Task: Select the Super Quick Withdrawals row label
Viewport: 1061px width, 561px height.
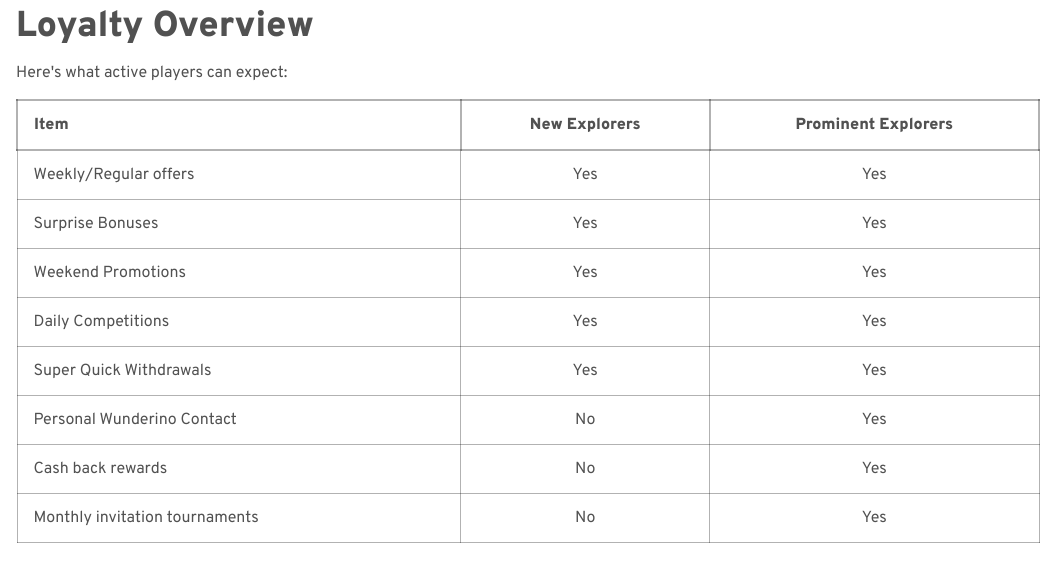Action: 123,370
